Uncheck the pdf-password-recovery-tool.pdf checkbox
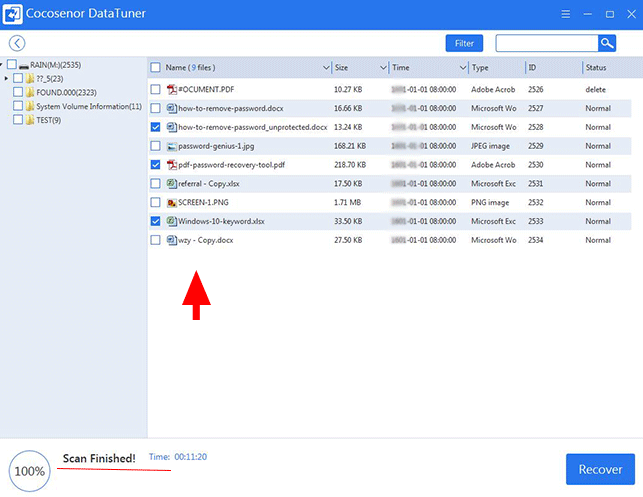The width and height of the screenshot is (643, 497). [155, 165]
